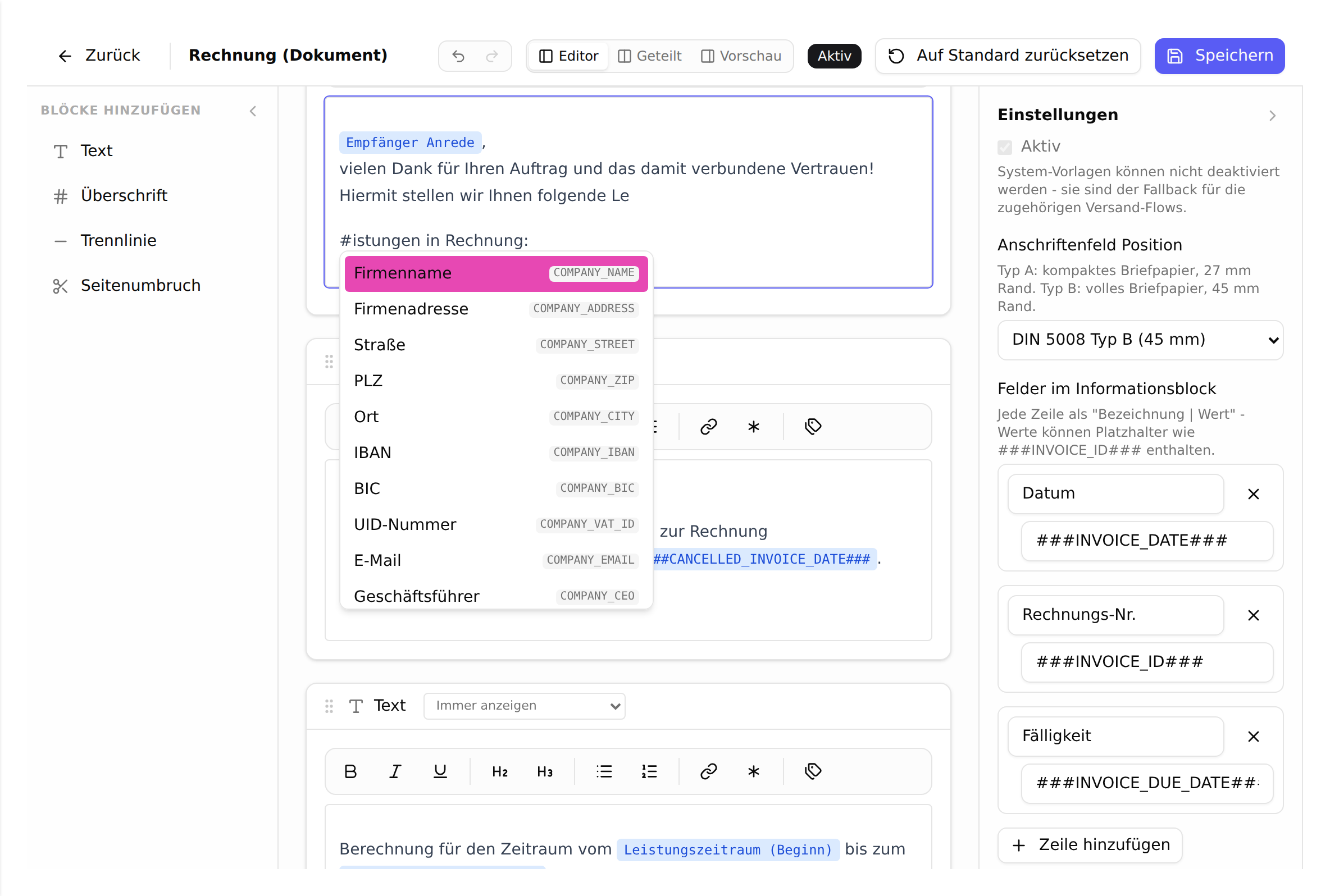Toggle underline in the lower text toolbar

[440, 771]
